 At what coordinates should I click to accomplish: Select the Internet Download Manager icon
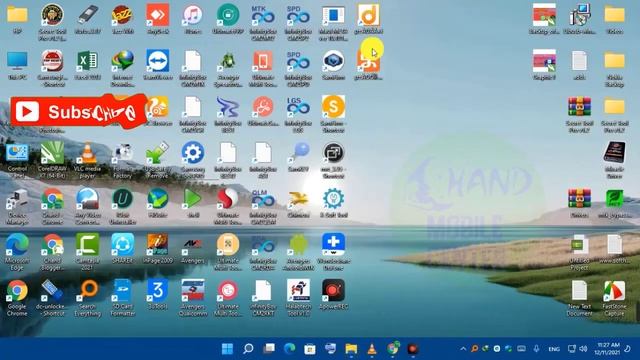click(122, 69)
